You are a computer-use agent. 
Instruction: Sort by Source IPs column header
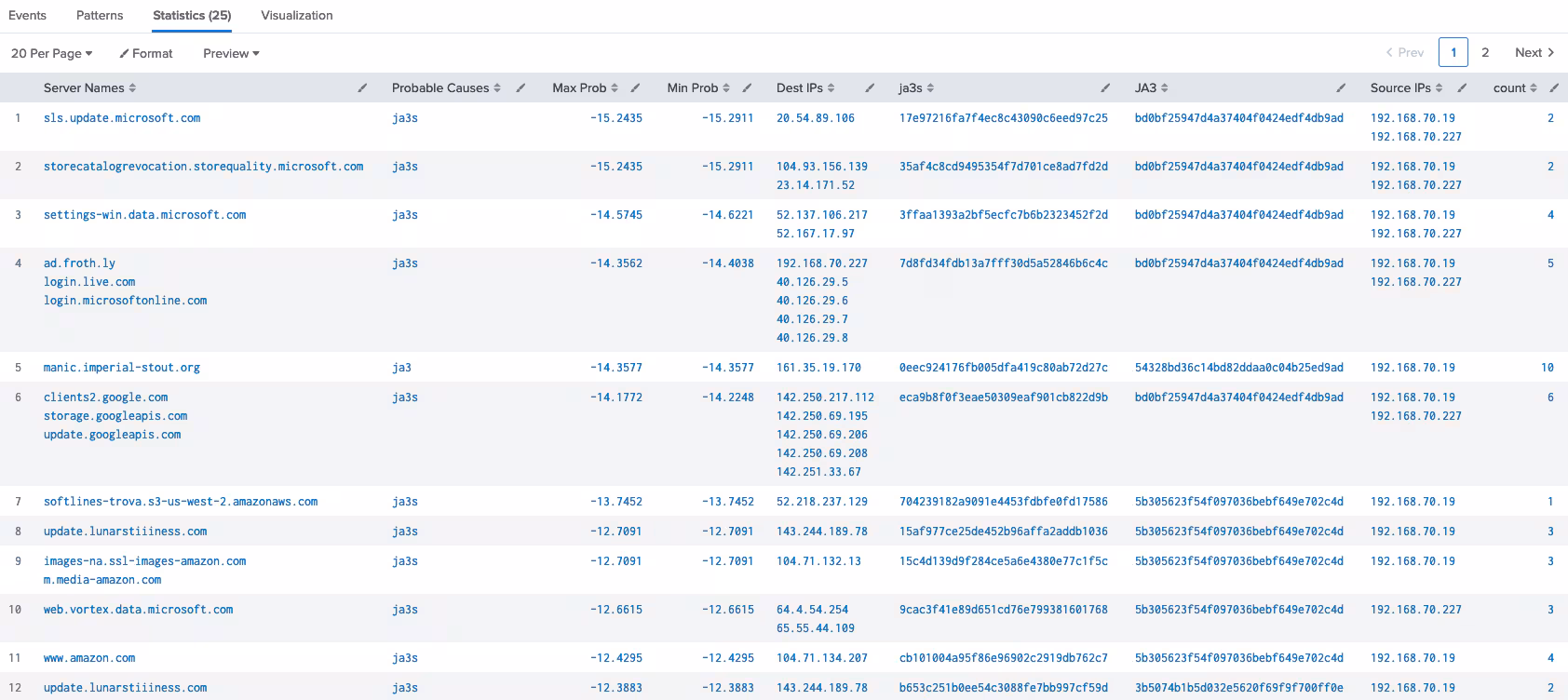point(1405,88)
